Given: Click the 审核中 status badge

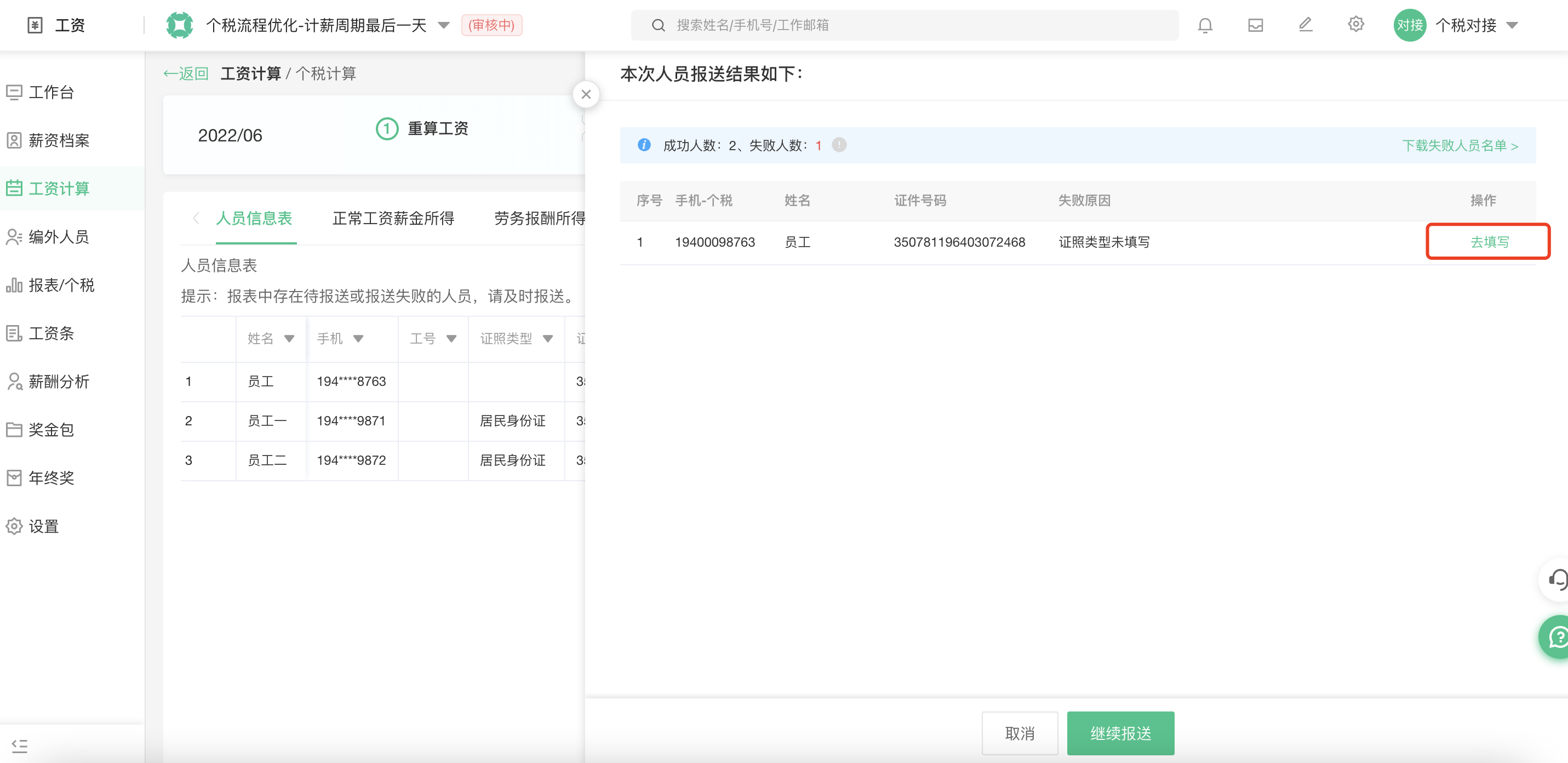Looking at the screenshot, I should [491, 25].
